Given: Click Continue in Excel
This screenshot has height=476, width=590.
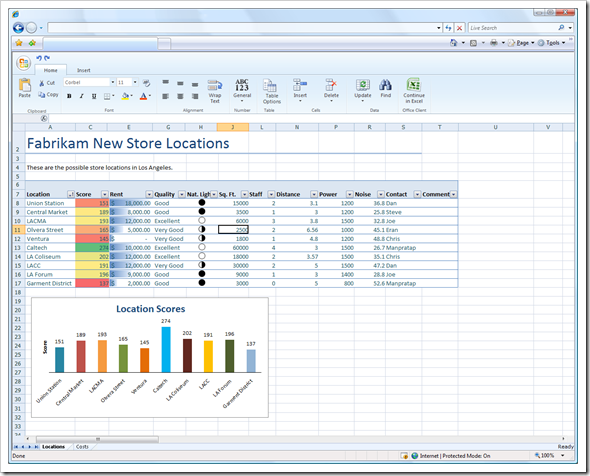Looking at the screenshot, I should point(414,91).
